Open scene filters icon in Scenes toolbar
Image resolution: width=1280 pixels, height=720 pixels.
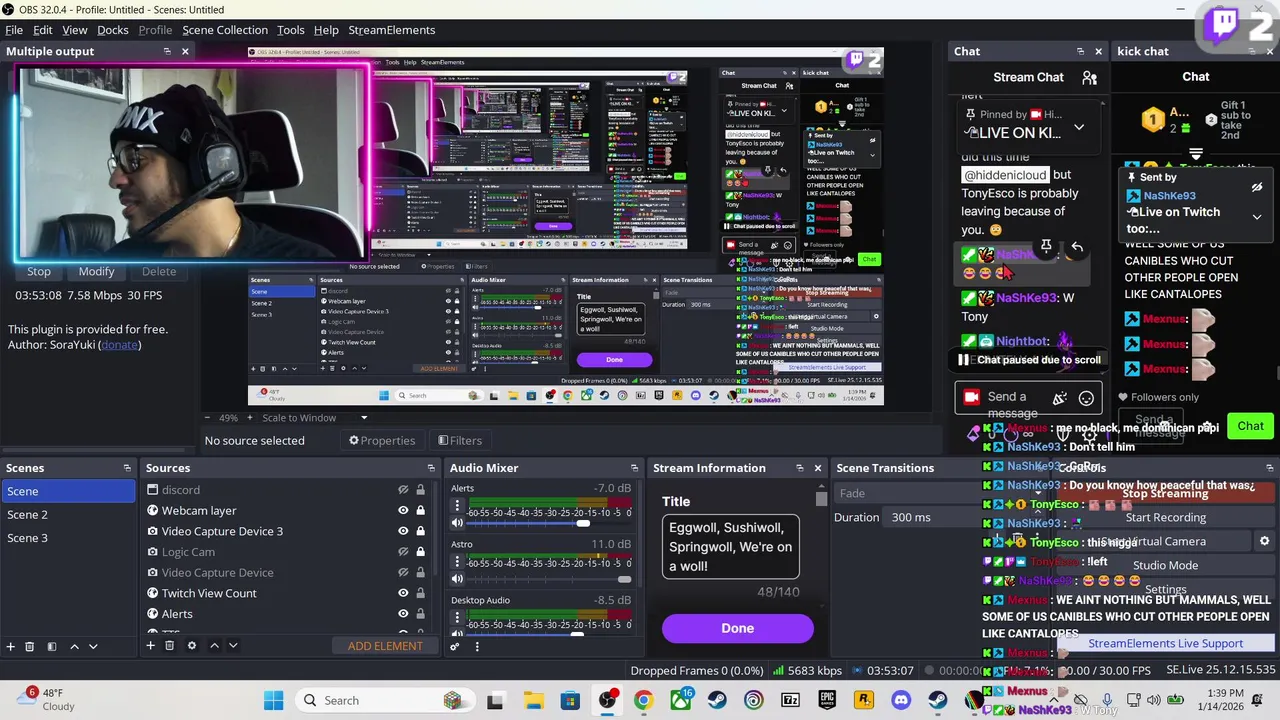pos(51,646)
